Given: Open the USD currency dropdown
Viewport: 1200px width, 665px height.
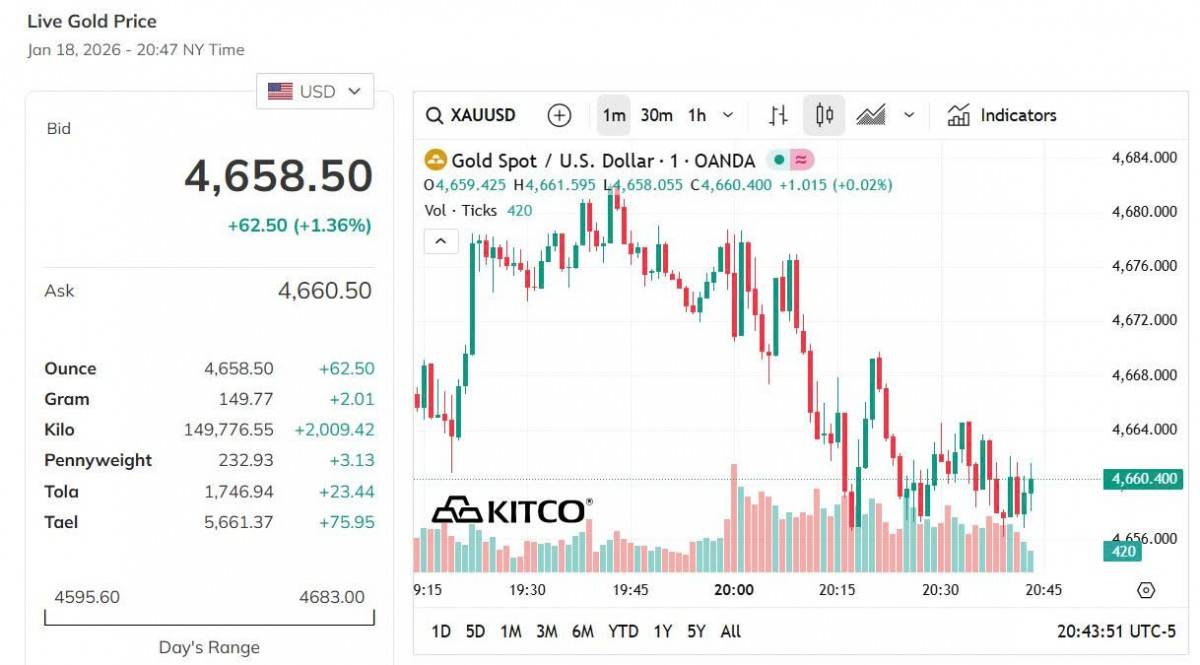Looking at the screenshot, I should 315,91.
